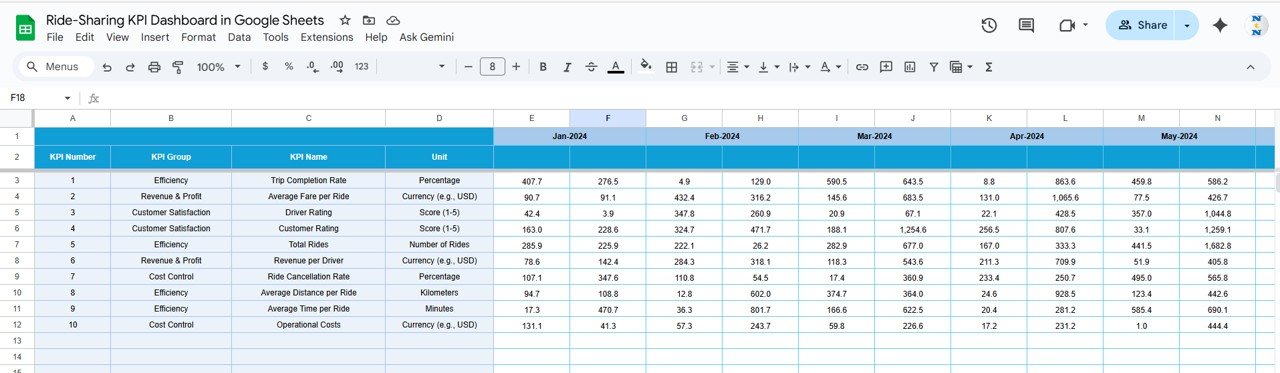The width and height of the screenshot is (1280, 373).
Task: Click the Redo arrow
Action: point(130,67)
